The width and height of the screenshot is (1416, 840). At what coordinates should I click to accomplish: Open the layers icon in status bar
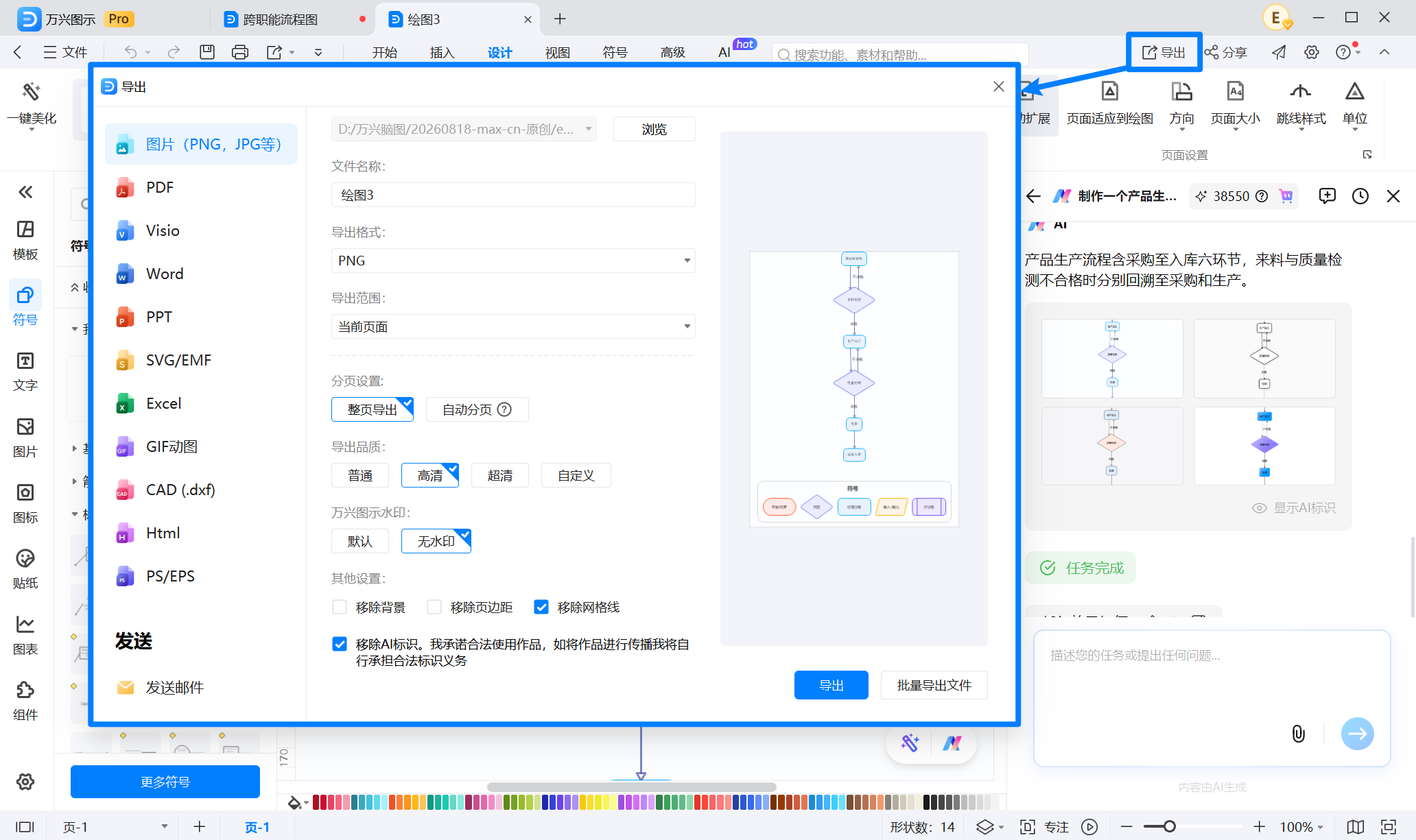coord(984,827)
